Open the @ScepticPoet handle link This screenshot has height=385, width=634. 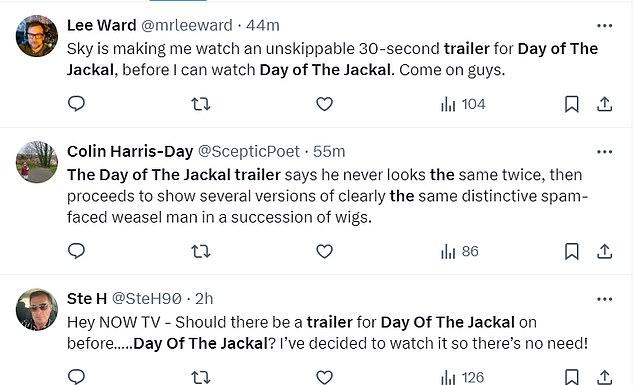[249, 152]
